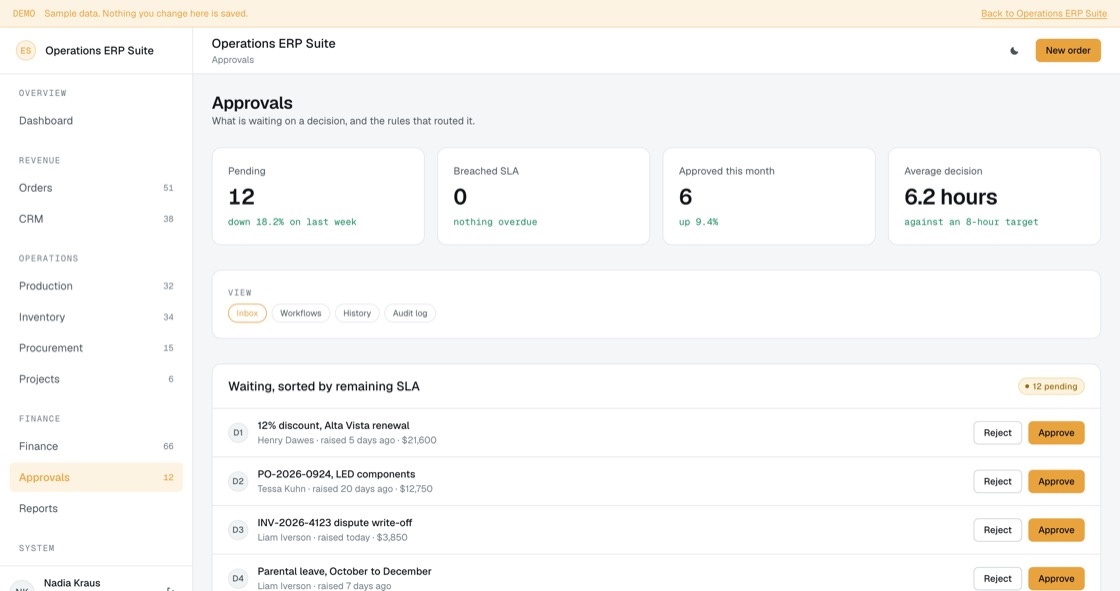1120x591 pixels.
Task: Reject PO-2026-0924 LED components
Action: pyautogui.click(x=997, y=482)
